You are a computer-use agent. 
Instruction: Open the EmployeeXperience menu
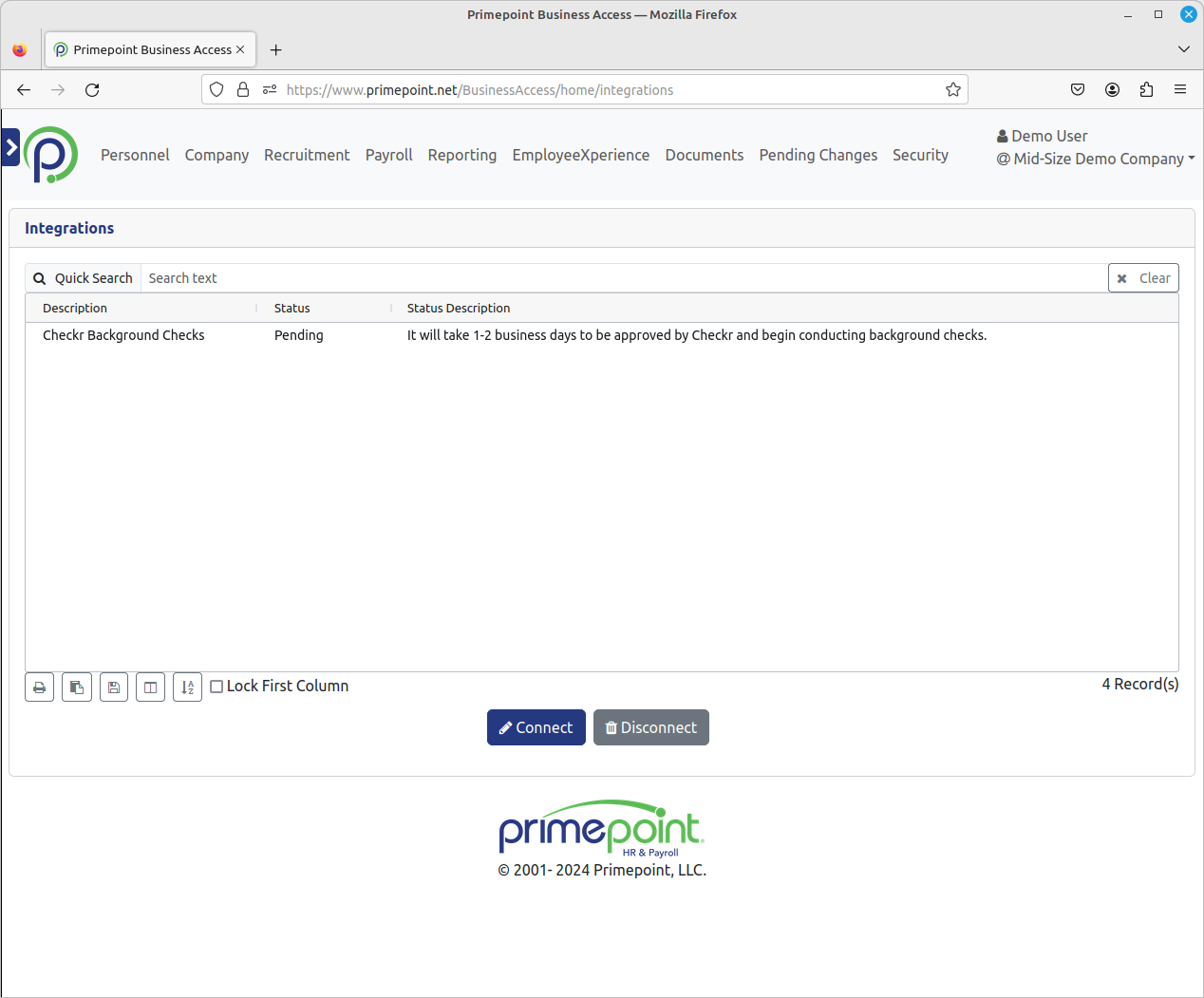click(x=580, y=155)
